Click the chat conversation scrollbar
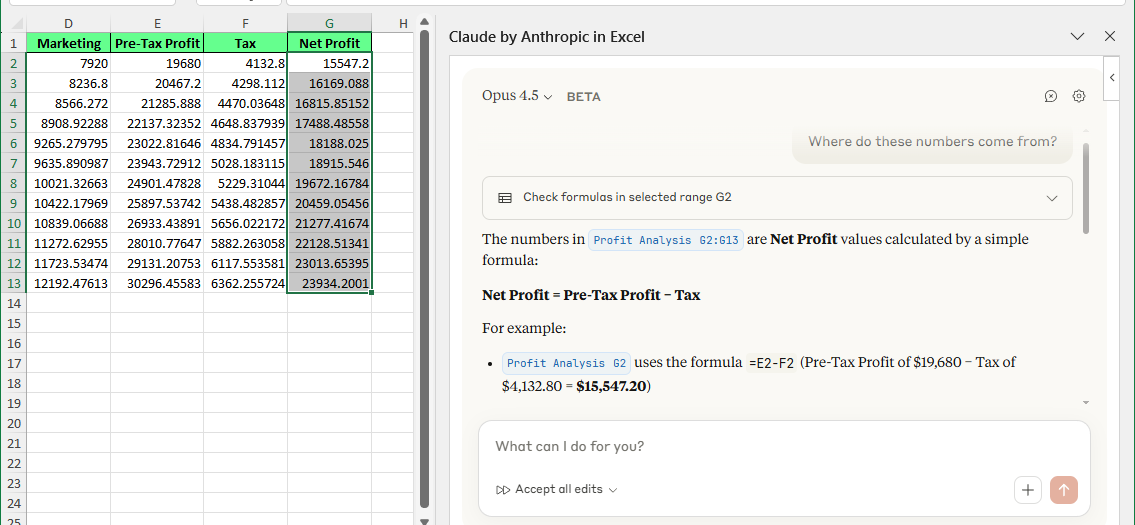This screenshot has height=525, width=1135. point(1085,190)
